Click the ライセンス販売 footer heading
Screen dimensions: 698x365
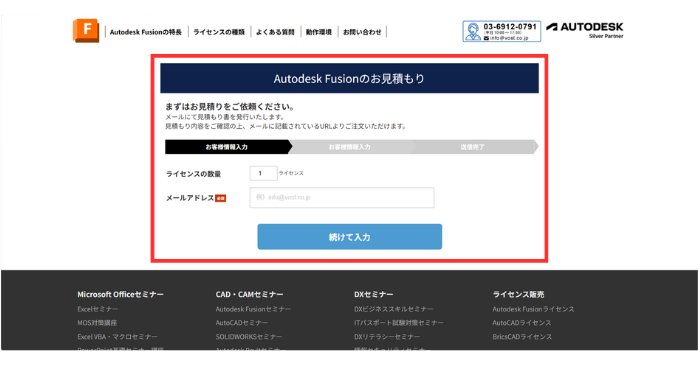(519, 294)
